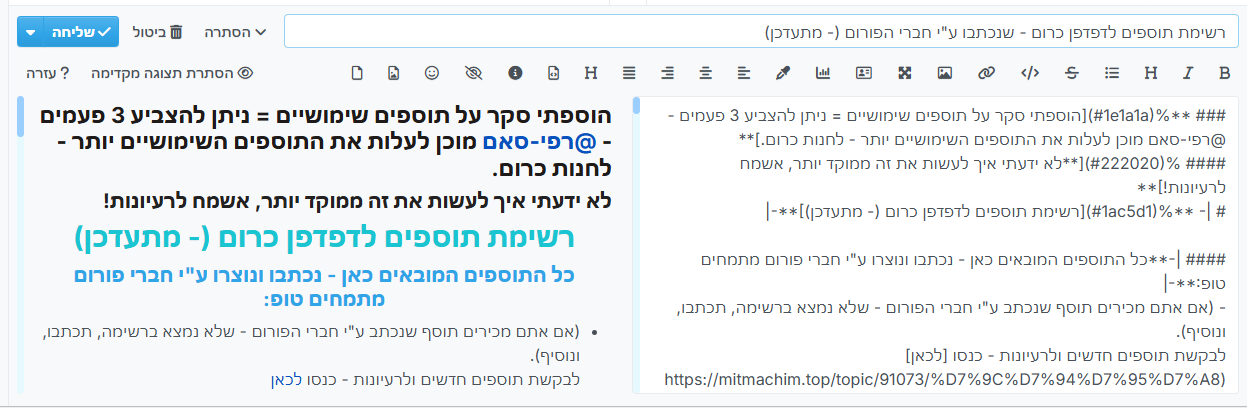Insert code block with the </> icon
The width and height of the screenshot is (1247, 408).
1030,72
